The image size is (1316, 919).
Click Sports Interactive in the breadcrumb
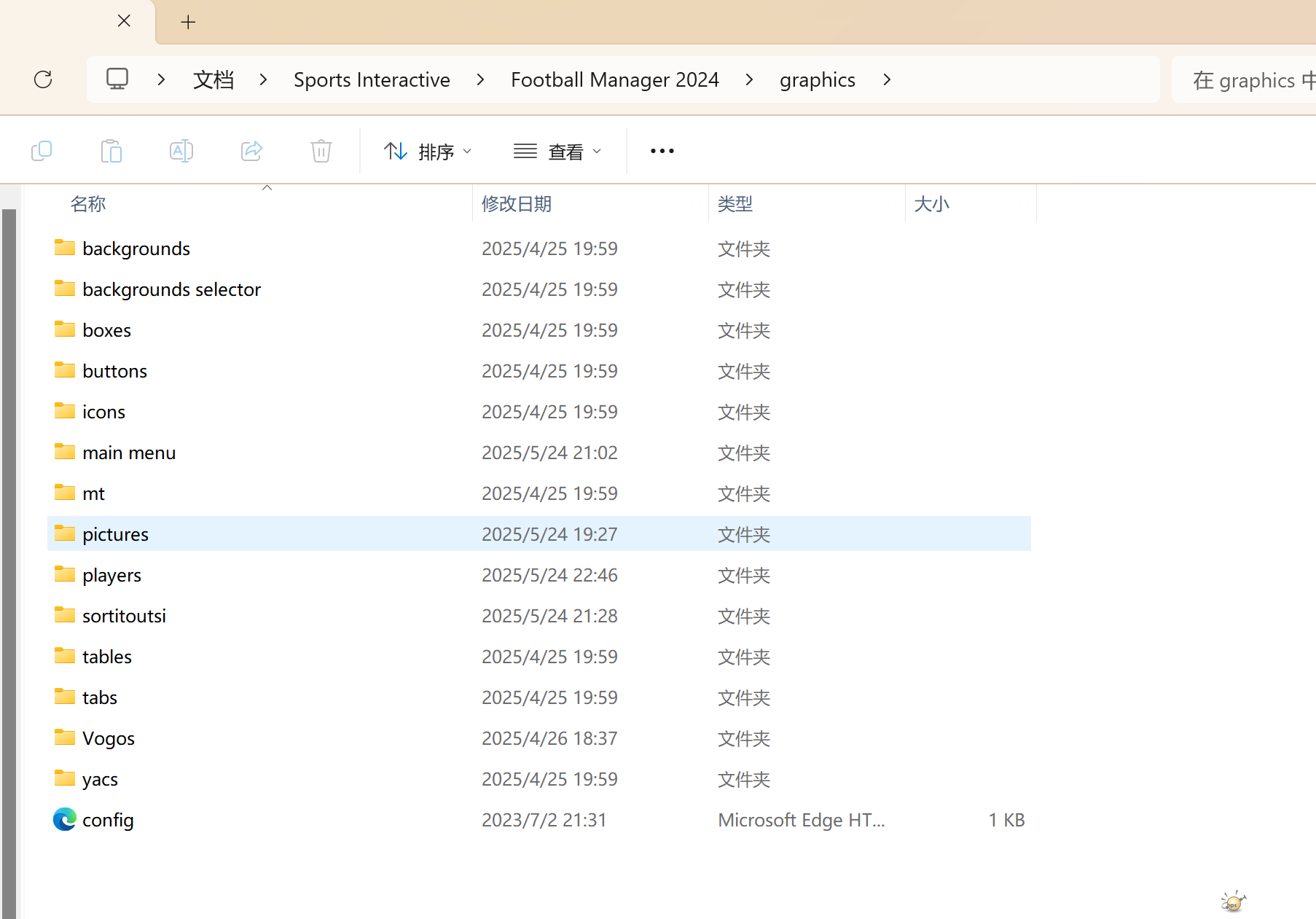coord(372,79)
